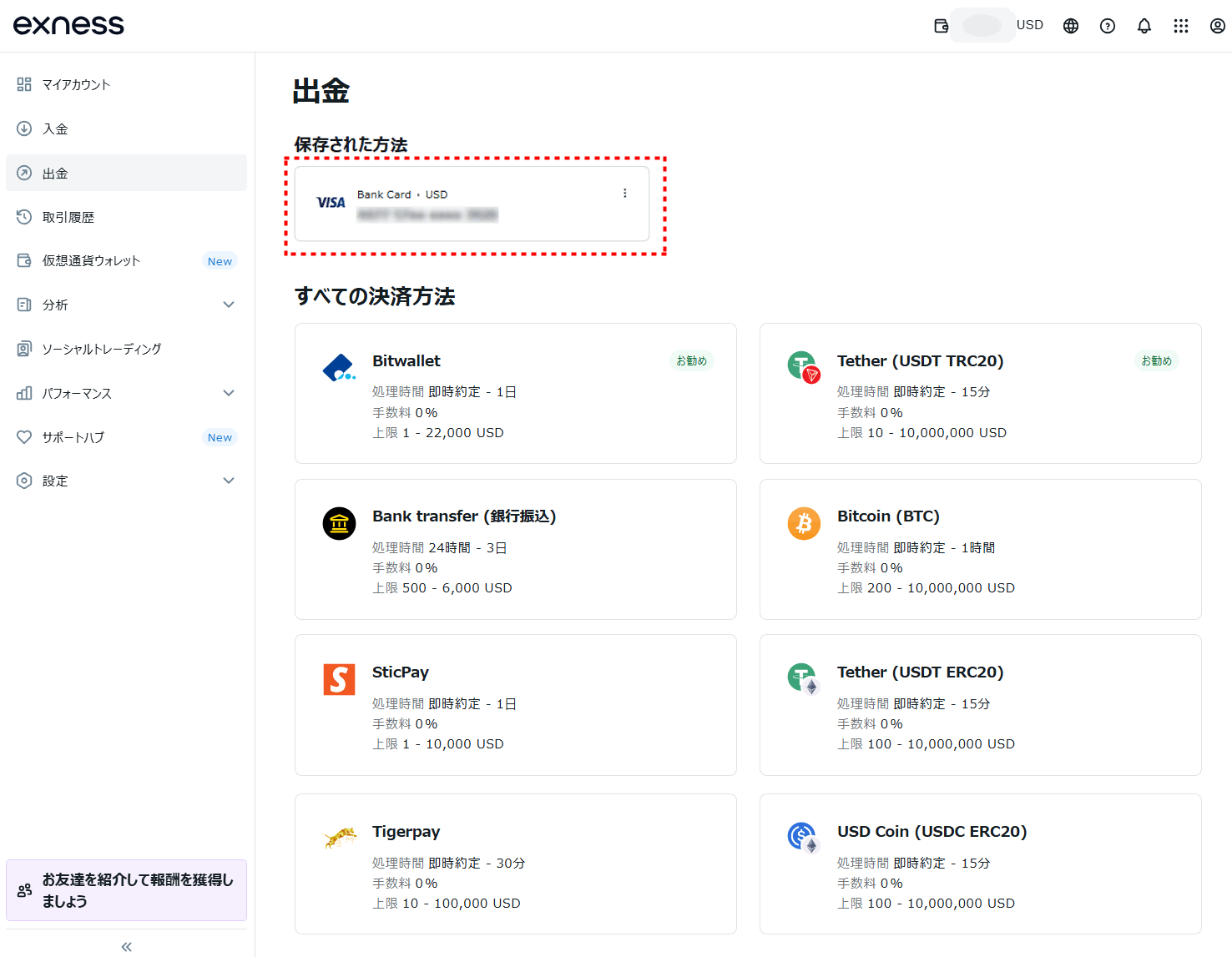Choose Bitcoin (BTC) method title
The width and height of the screenshot is (1232, 962).
click(888, 516)
